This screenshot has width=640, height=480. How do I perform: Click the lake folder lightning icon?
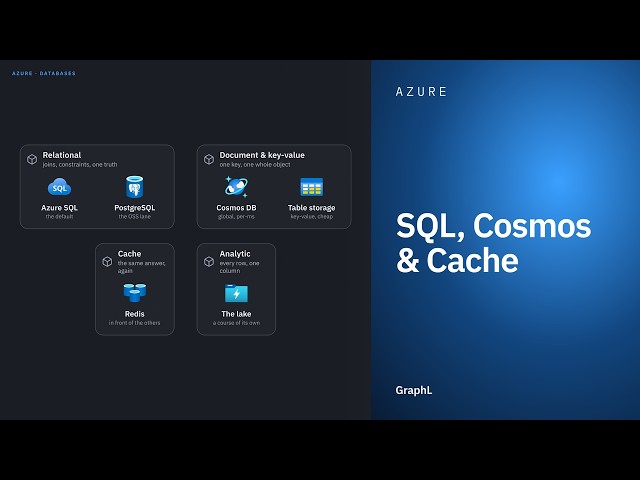(x=236, y=293)
